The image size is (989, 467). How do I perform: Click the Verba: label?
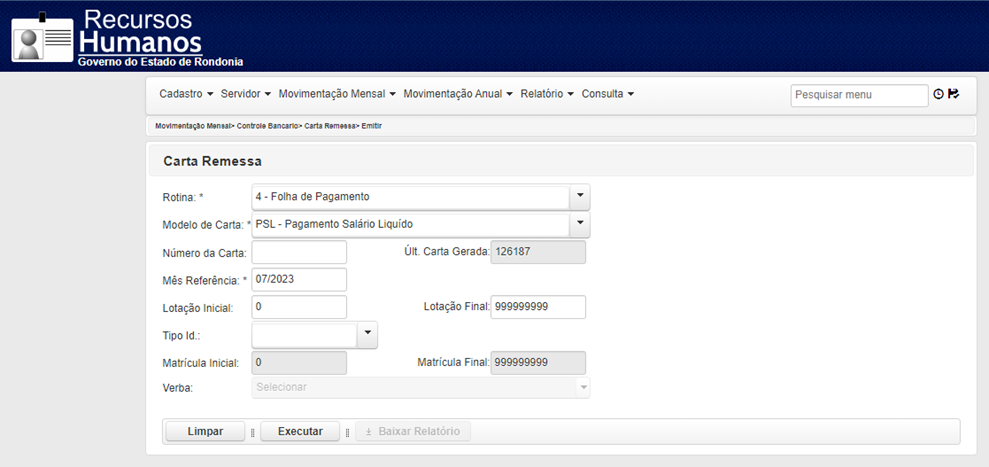[x=178, y=388]
